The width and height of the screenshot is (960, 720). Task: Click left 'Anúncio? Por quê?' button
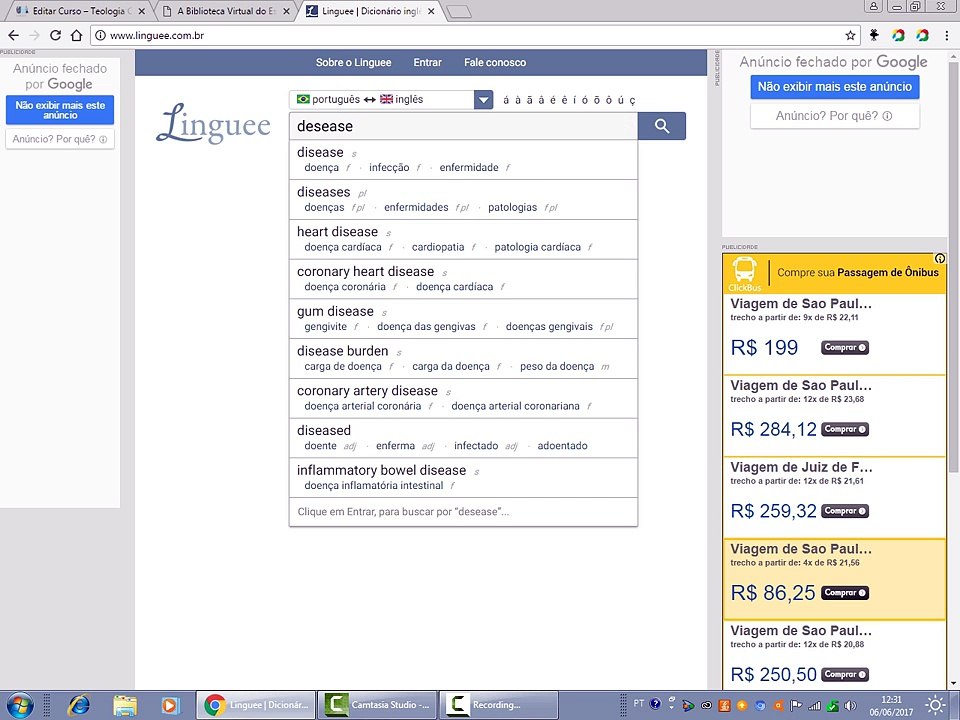pyautogui.click(x=60, y=139)
